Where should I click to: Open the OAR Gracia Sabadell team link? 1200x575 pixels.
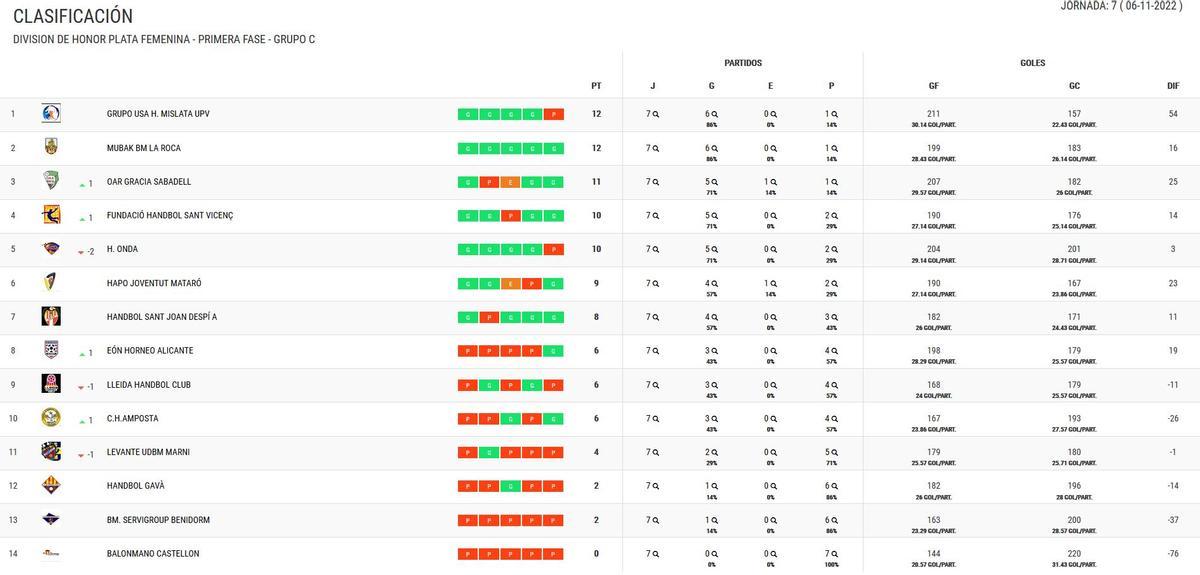(x=149, y=182)
